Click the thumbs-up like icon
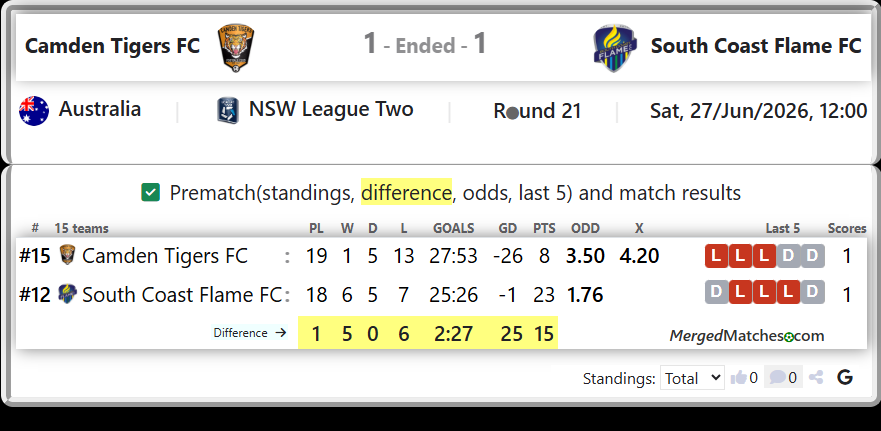 point(738,378)
